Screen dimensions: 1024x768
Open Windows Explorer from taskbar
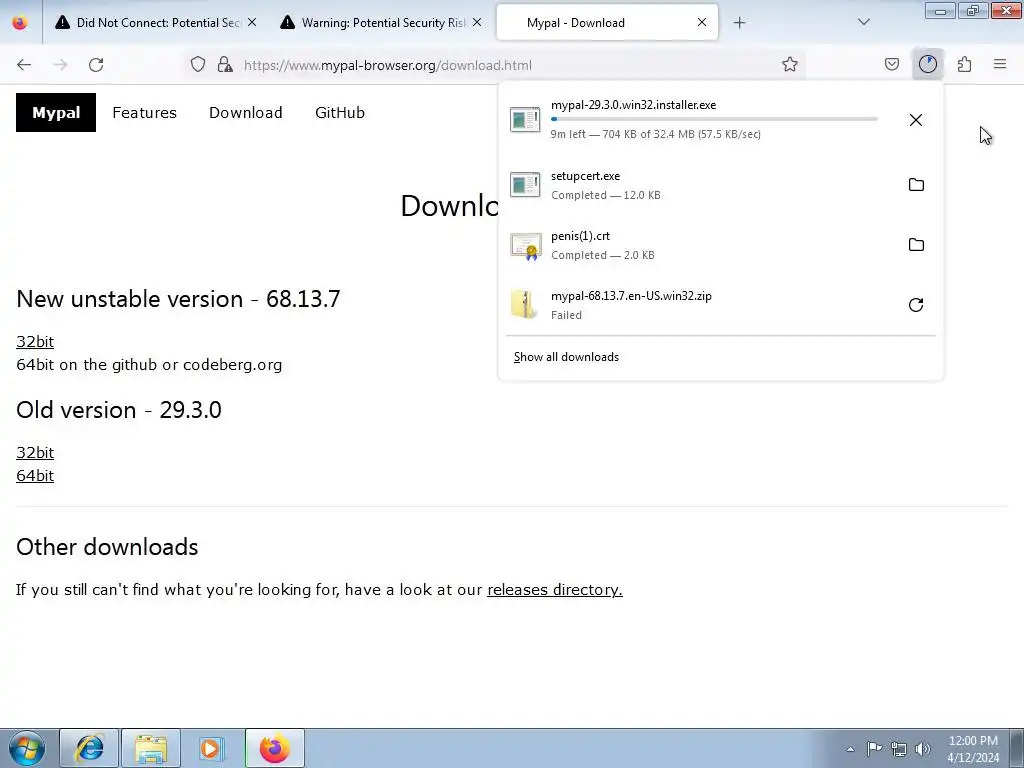click(x=151, y=748)
